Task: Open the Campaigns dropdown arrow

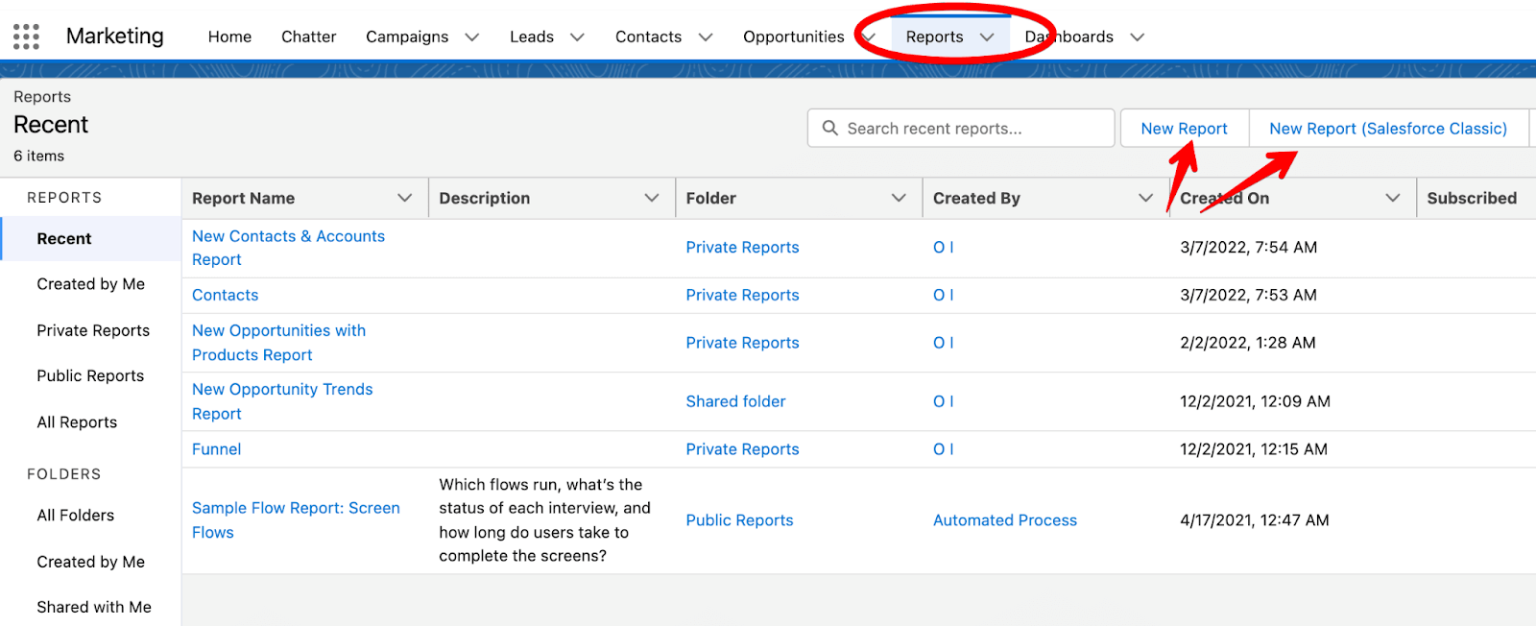Action: coord(470,37)
